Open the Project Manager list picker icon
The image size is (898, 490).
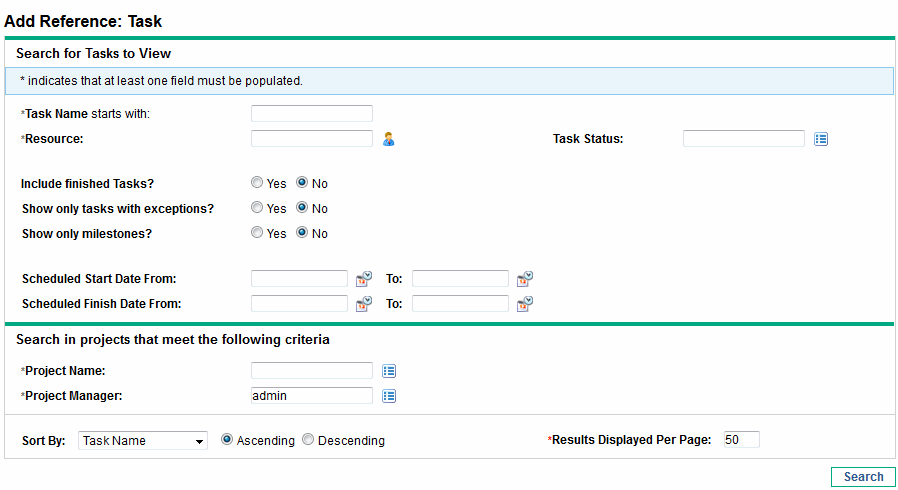(x=389, y=396)
